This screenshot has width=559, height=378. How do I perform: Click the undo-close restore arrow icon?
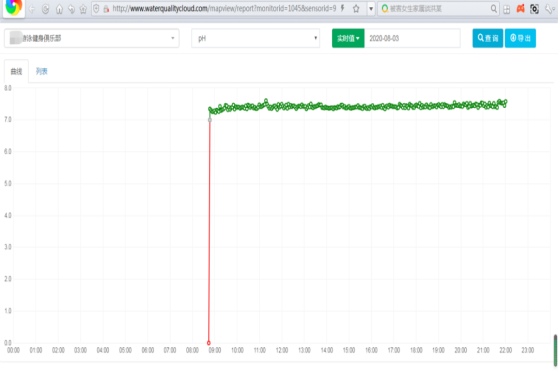71,9
